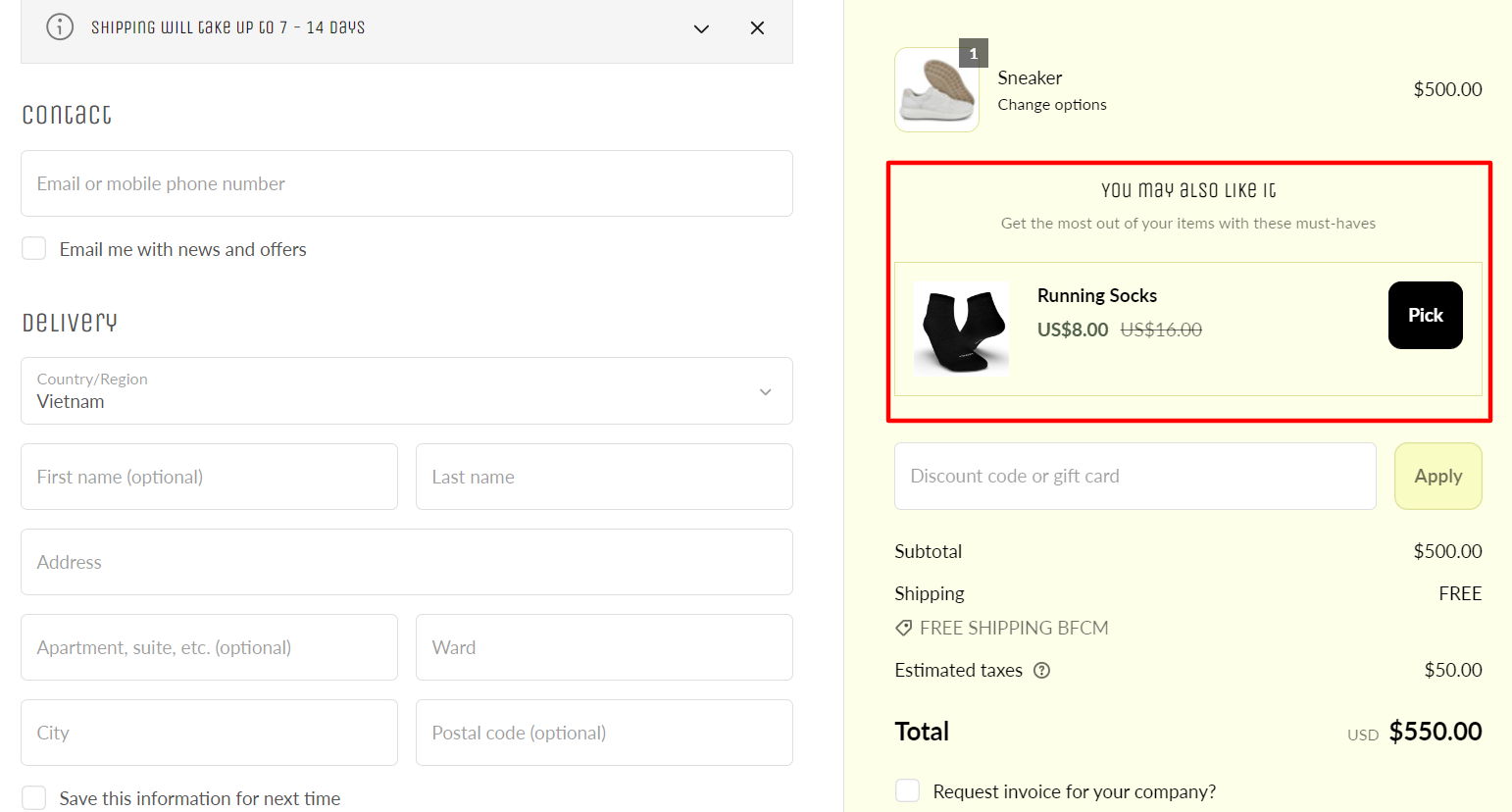Open the Country/Region dropdown
Screen dimensions: 1512x812
[x=407, y=390]
